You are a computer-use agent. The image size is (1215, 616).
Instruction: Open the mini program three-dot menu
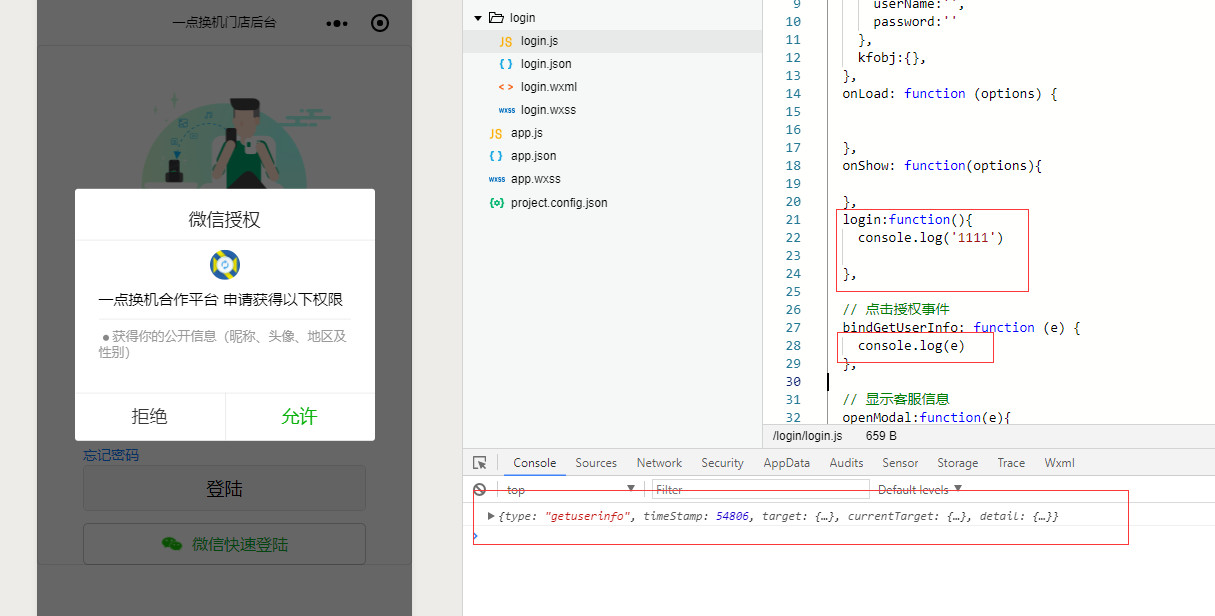[x=338, y=23]
